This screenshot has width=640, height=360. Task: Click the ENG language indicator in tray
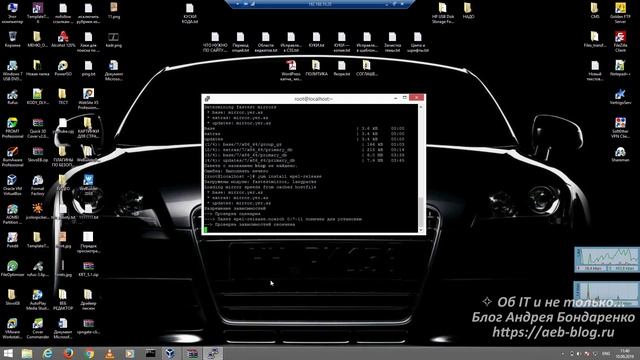point(606,353)
